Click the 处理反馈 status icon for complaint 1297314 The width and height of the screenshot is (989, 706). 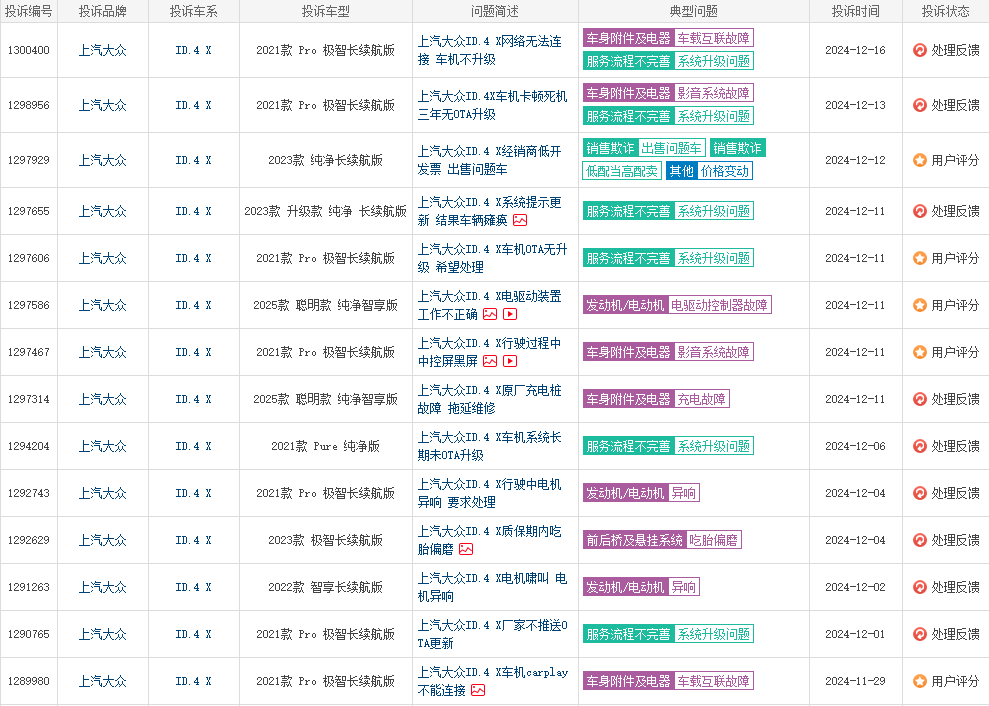pos(920,399)
